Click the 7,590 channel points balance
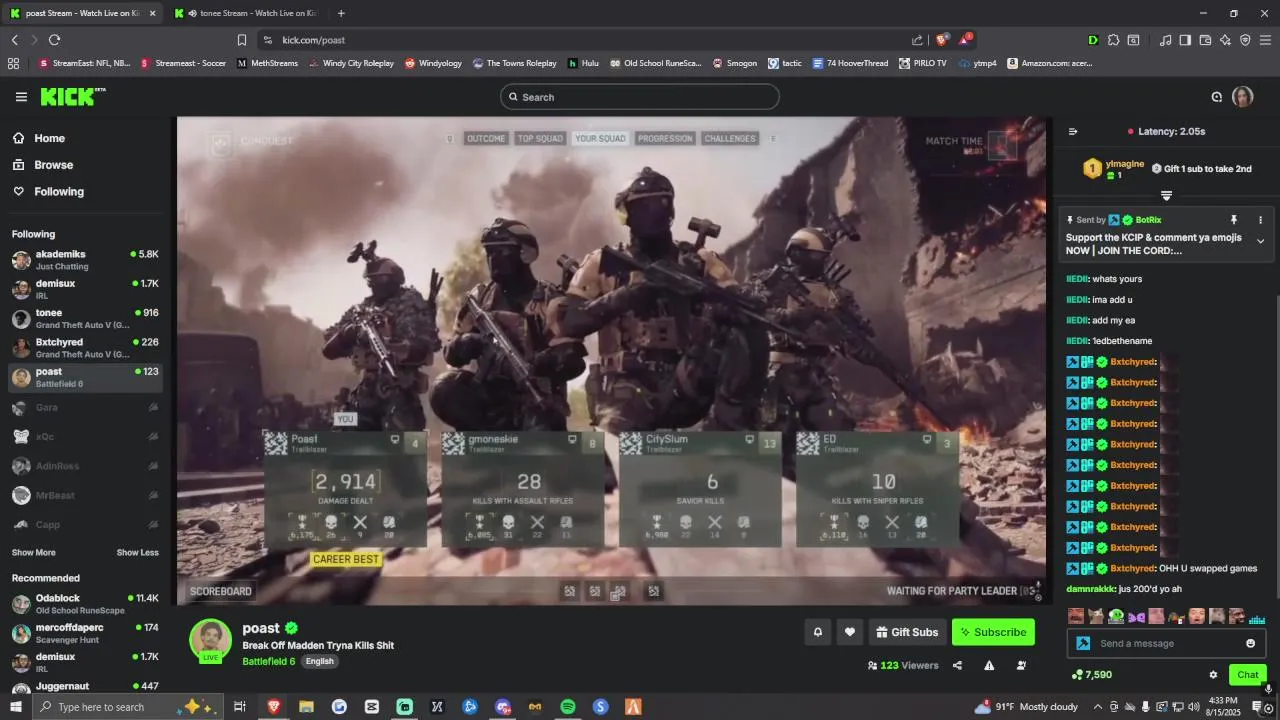This screenshot has height=720, width=1280. 1091,675
